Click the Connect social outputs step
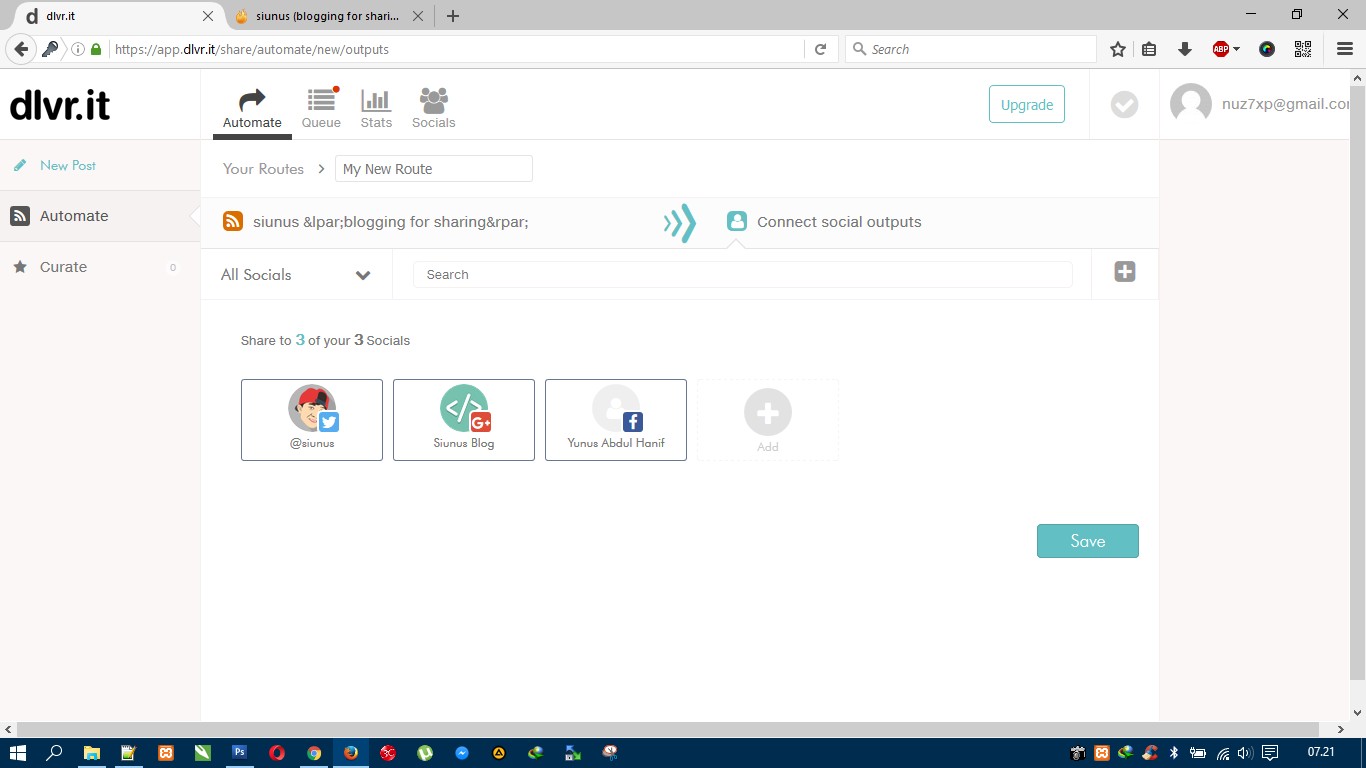The image size is (1366, 768). (x=825, y=222)
